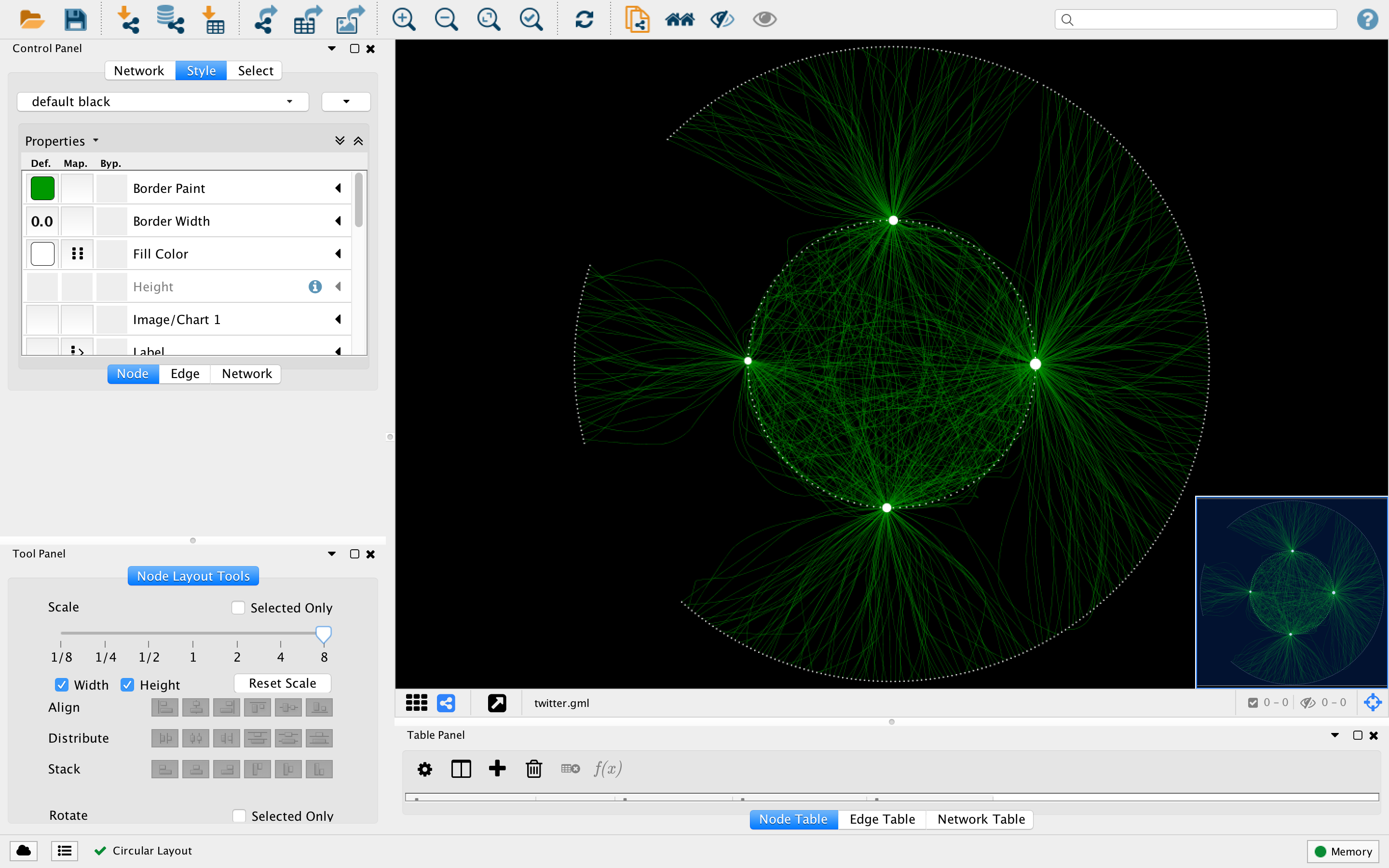Viewport: 1389px width, 868px height.
Task: Expand the Fill Color property row
Action: click(338, 253)
